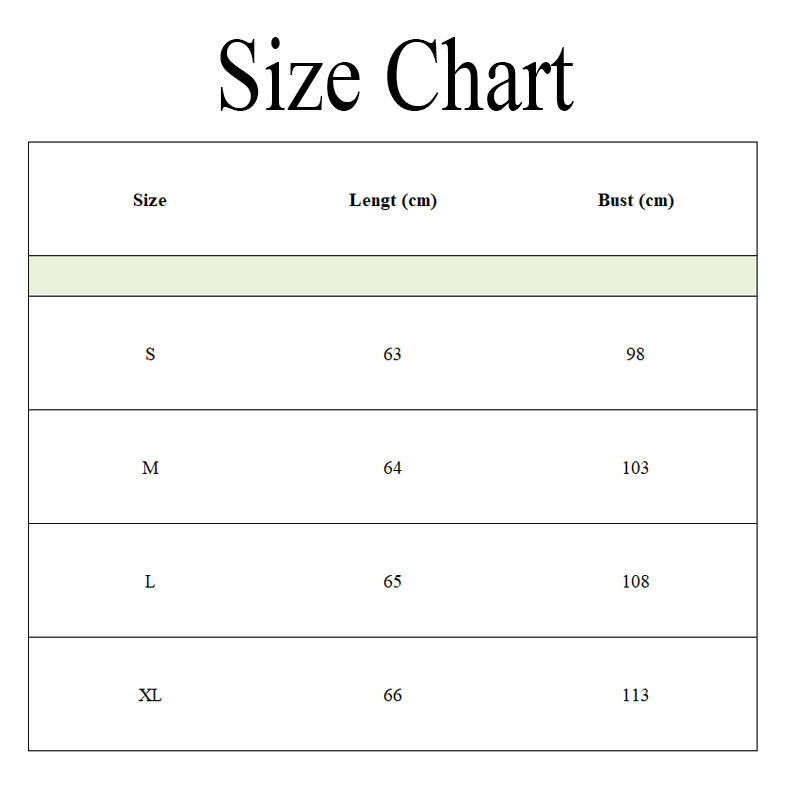Image resolution: width=800 pixels, height=800 pixels.
Task: Select the S size cell
Action: [150, 354]
